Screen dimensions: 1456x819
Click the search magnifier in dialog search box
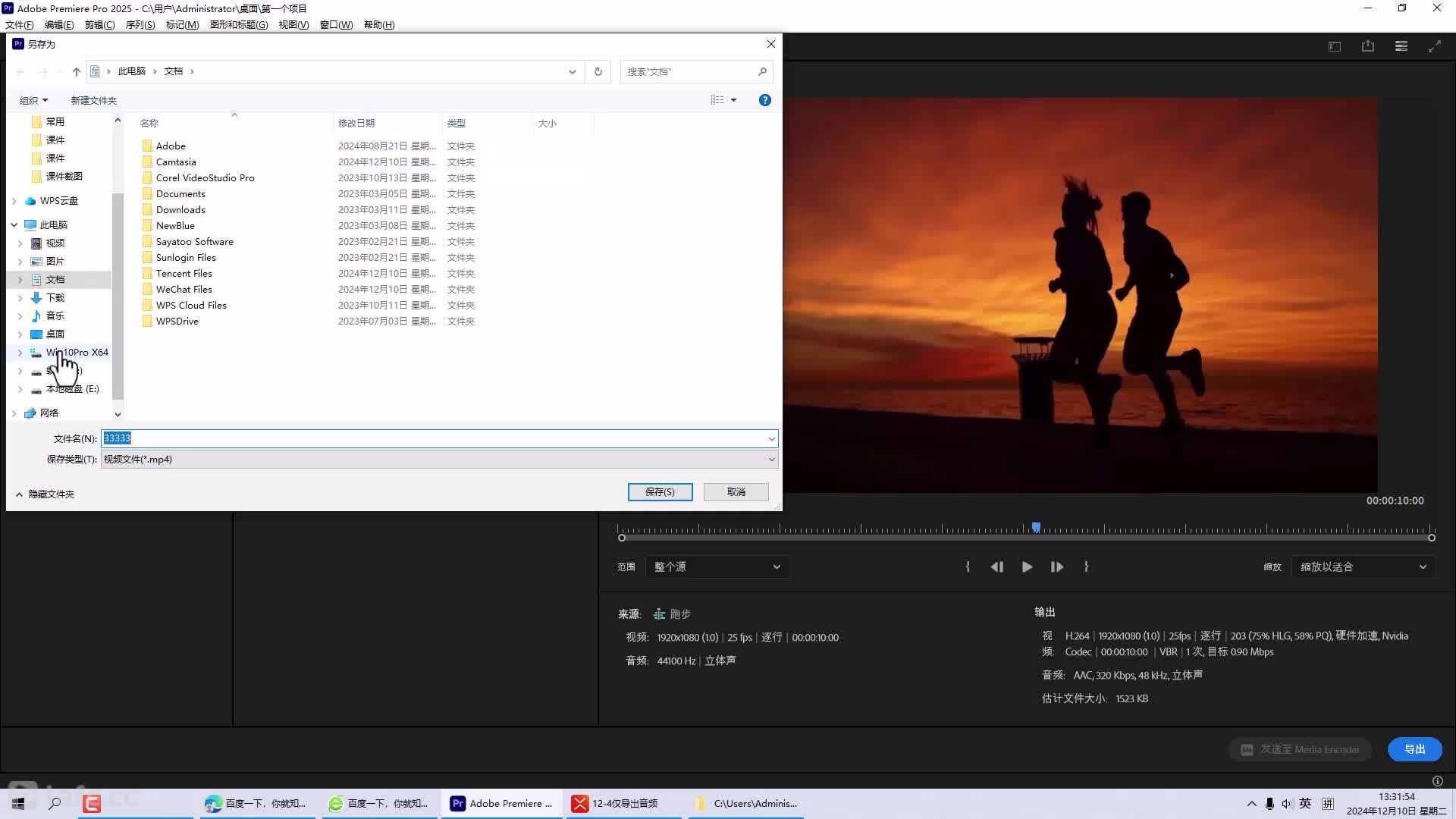(762, 71)
